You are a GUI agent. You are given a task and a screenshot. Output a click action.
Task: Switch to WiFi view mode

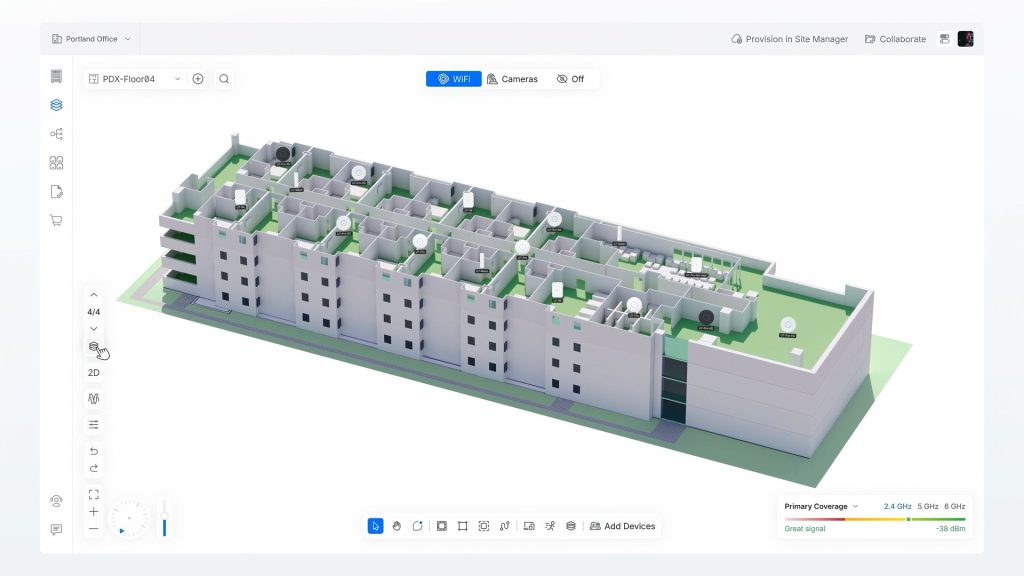point(453,79)
